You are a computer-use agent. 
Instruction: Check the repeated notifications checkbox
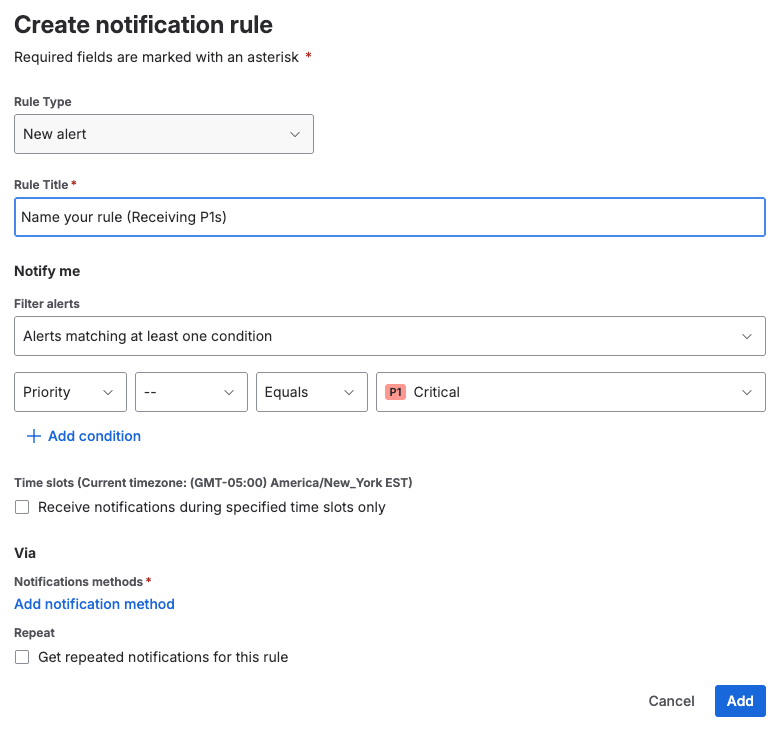pos(22,658)
